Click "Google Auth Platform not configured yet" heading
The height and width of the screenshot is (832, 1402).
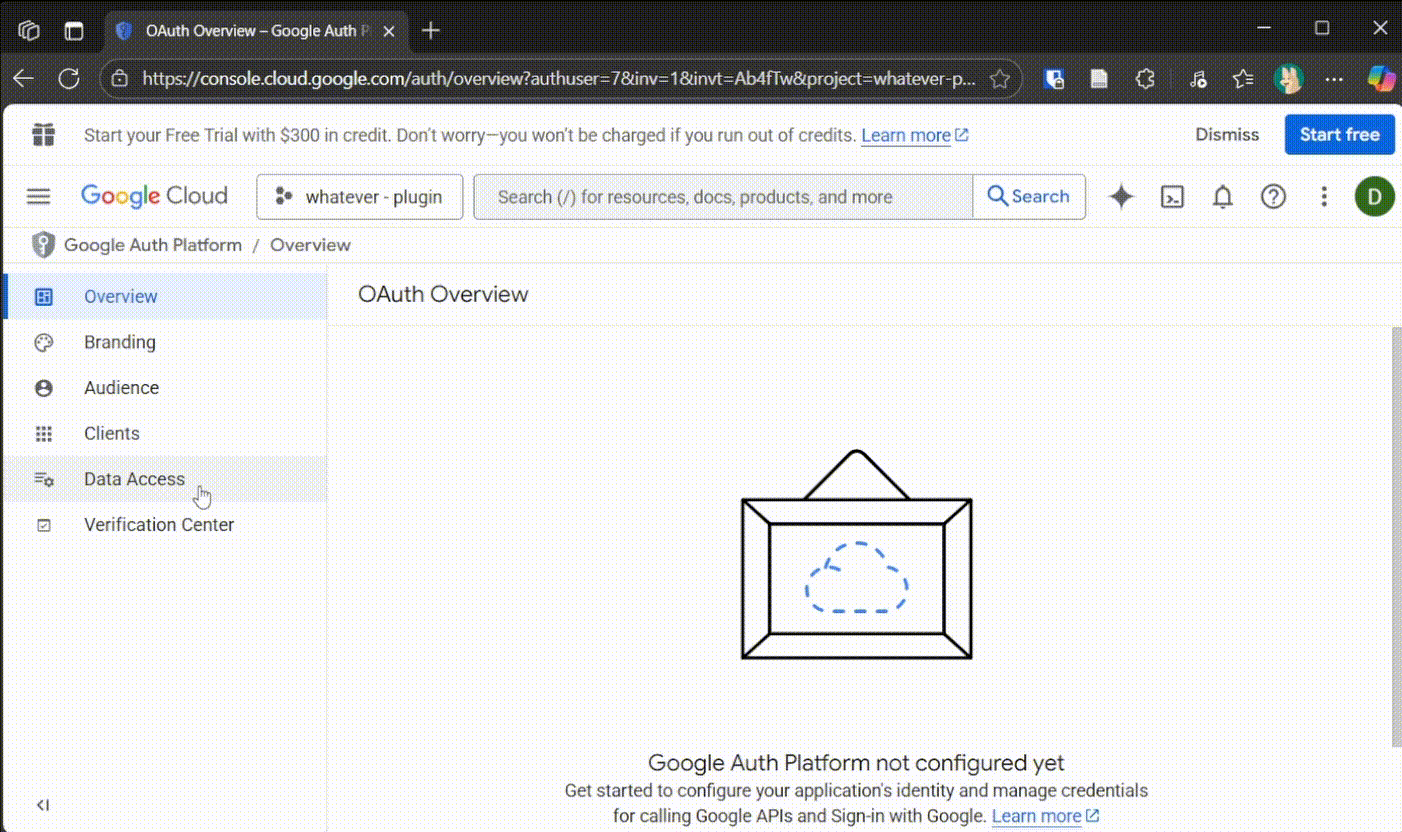pos(856,764)
